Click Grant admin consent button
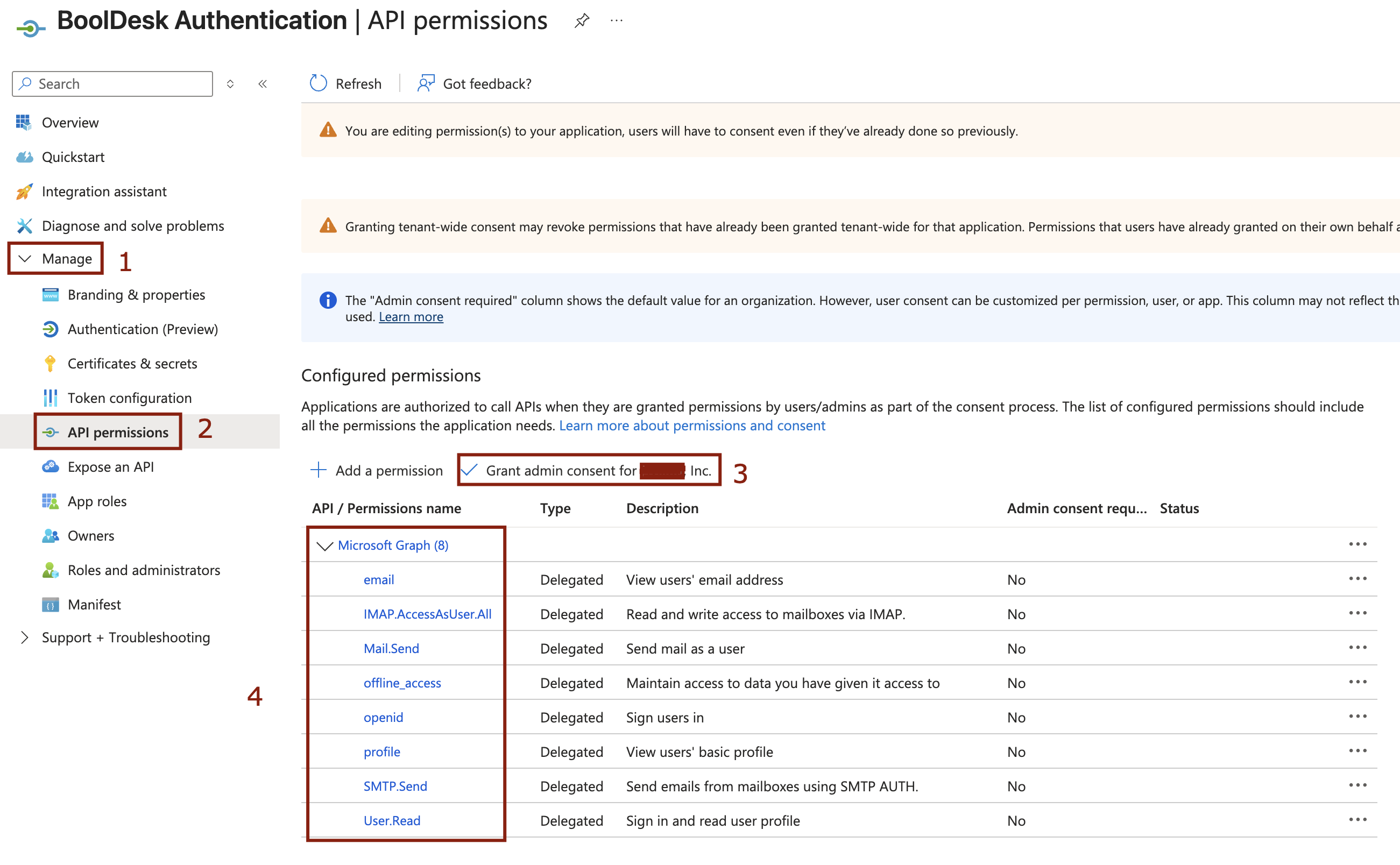1400x865 pixels. coord(589,470)
